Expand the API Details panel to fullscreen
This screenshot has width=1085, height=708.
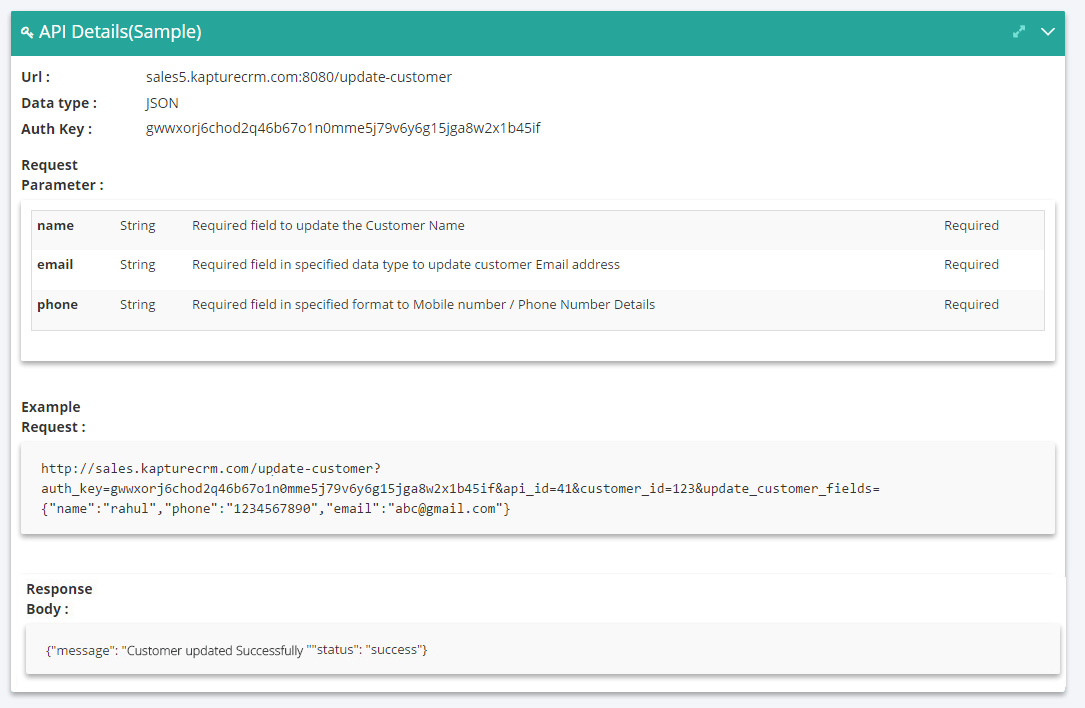[x=1019, y=32]
